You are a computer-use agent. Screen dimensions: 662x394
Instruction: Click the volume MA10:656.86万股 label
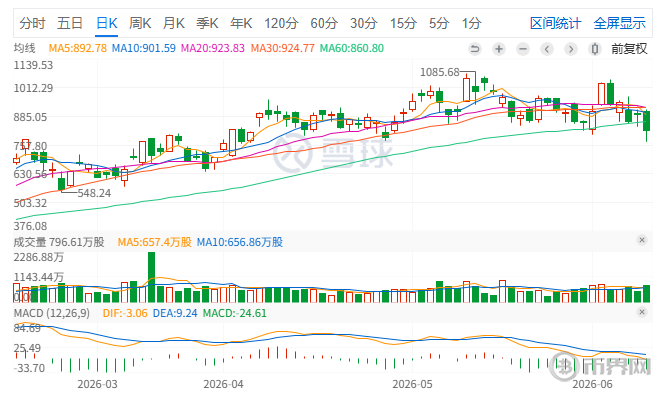pos(240,242)
